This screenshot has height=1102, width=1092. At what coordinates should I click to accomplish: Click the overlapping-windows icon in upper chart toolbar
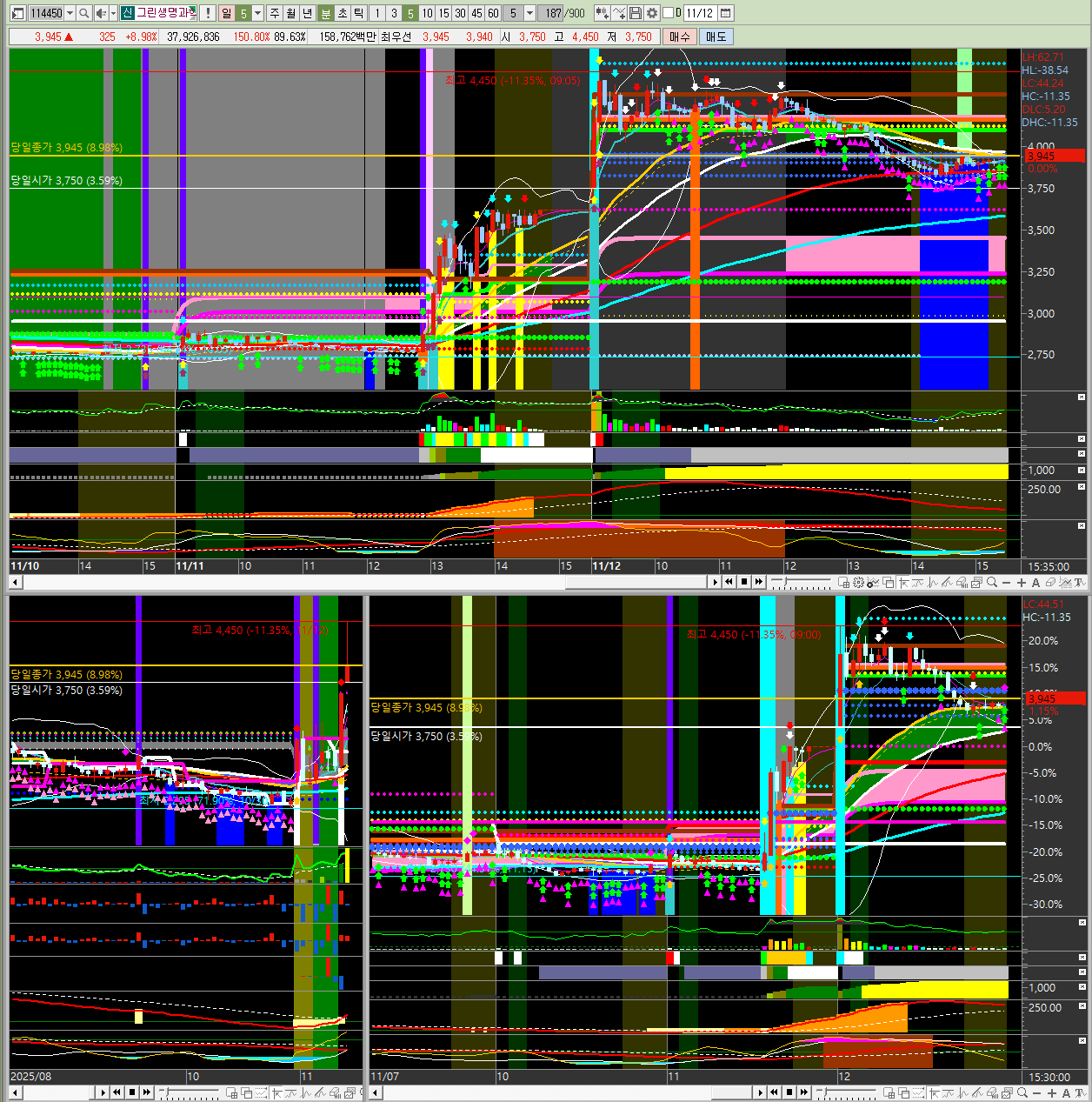tap(888, 583)
